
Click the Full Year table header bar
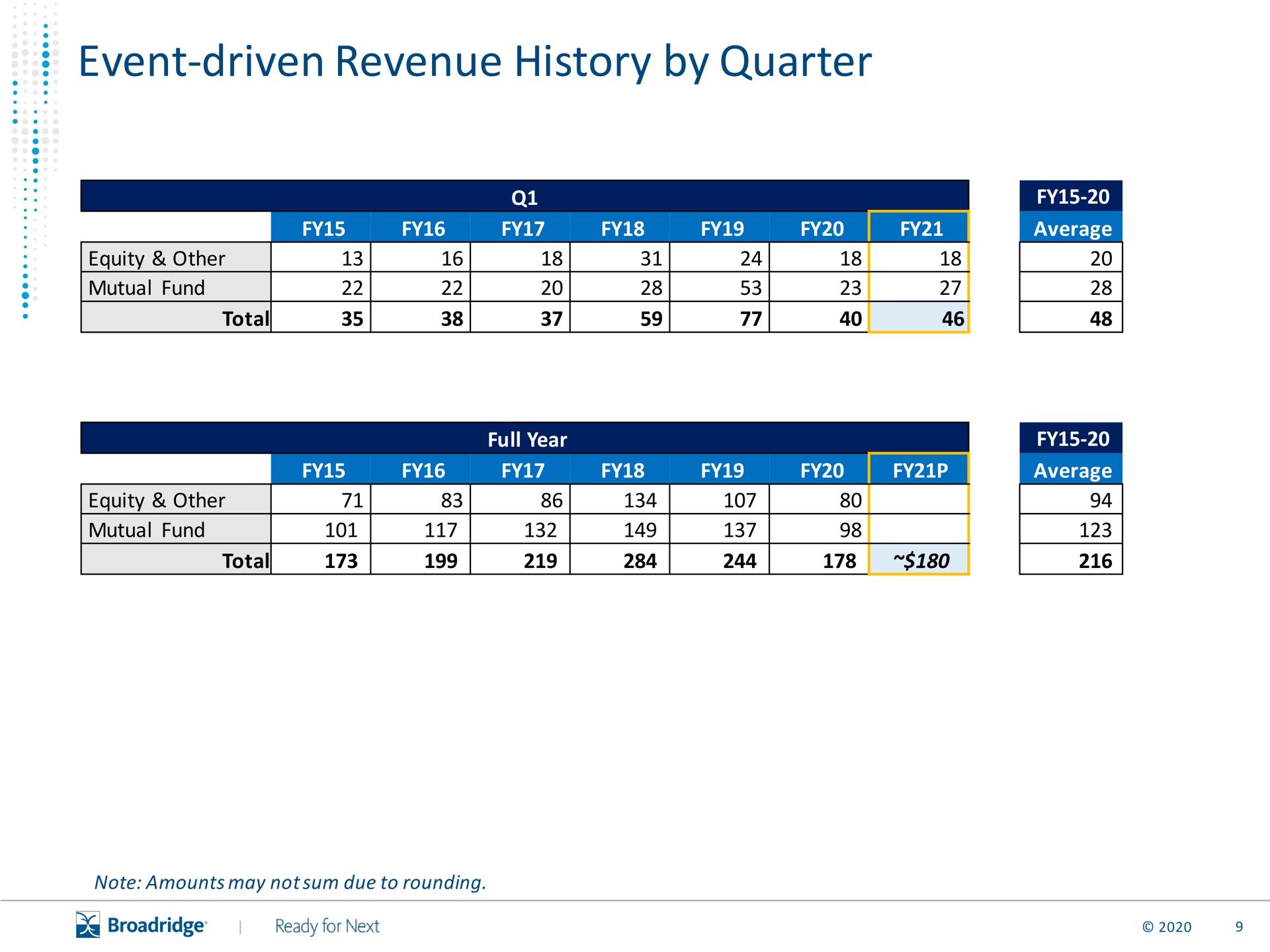[525, 438]
